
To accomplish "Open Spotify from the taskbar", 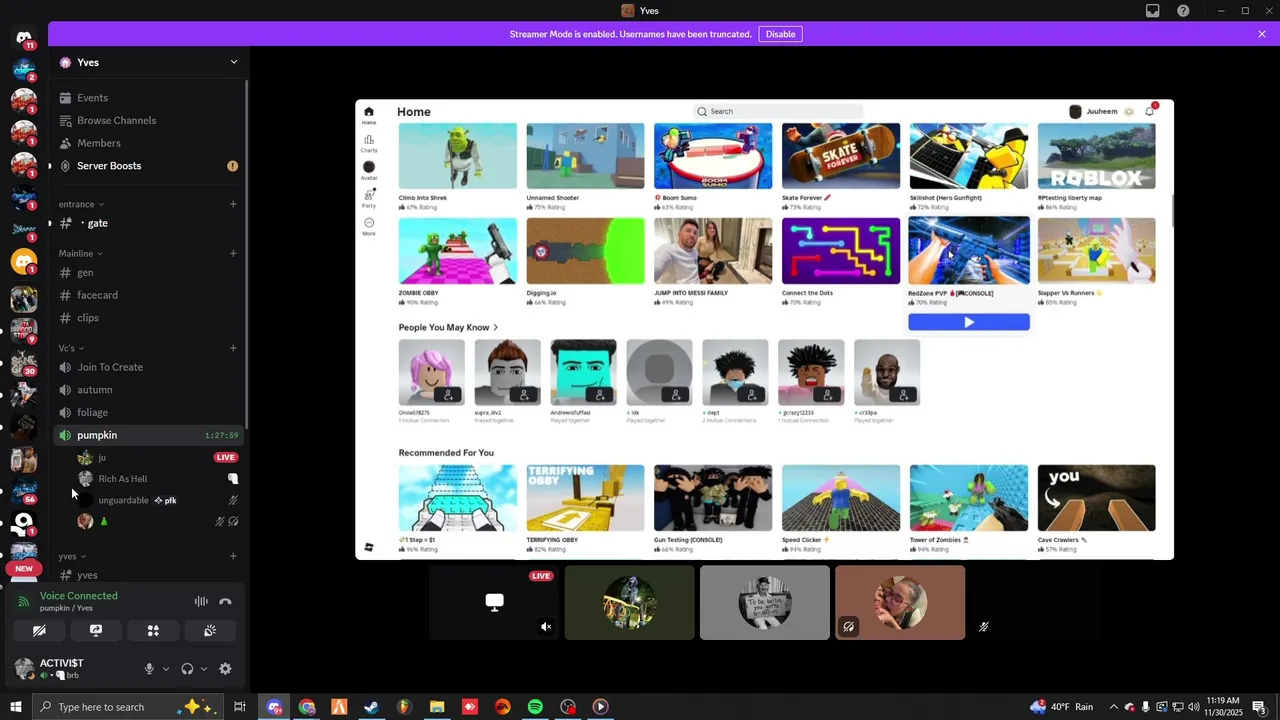I will click(x=535, y=707).
